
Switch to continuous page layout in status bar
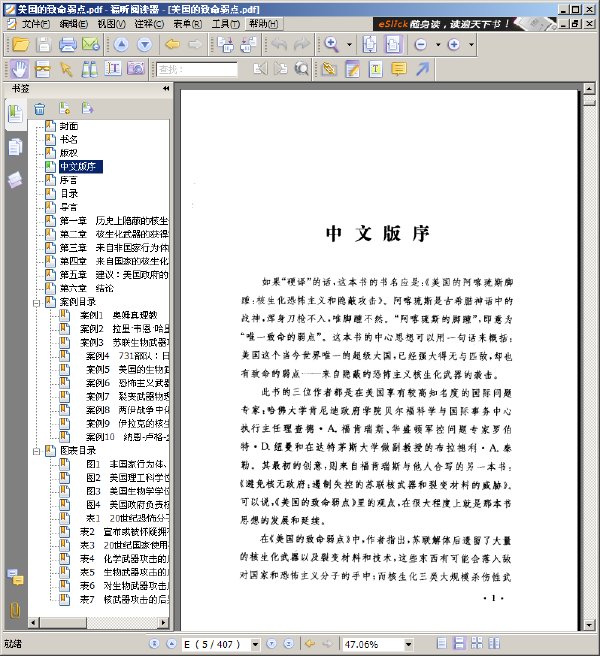tap(459, 643)
